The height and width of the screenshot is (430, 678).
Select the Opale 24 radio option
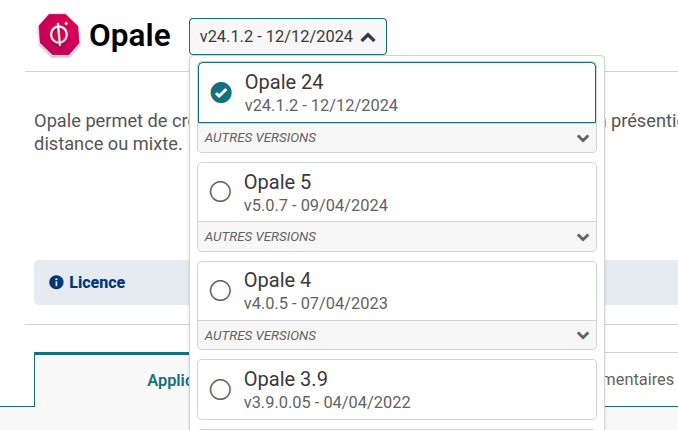[221, 93]
